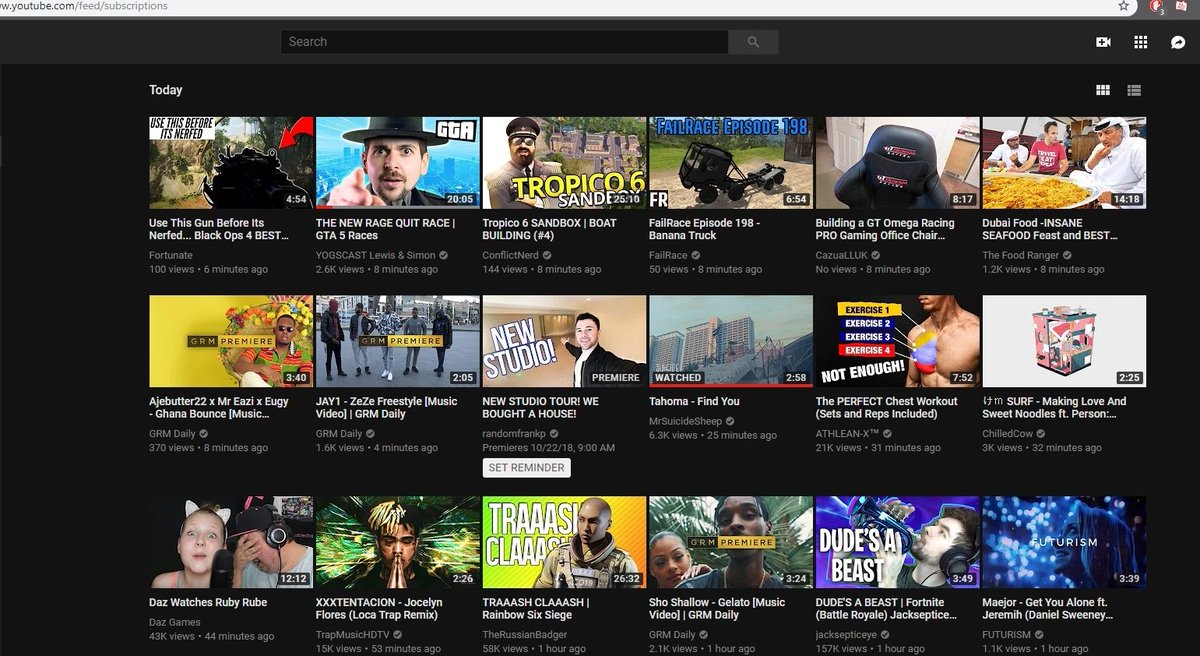
Task: Open TRAAASH CLAAASH Rainbow Six thumbnail
Action: (564, 543)
